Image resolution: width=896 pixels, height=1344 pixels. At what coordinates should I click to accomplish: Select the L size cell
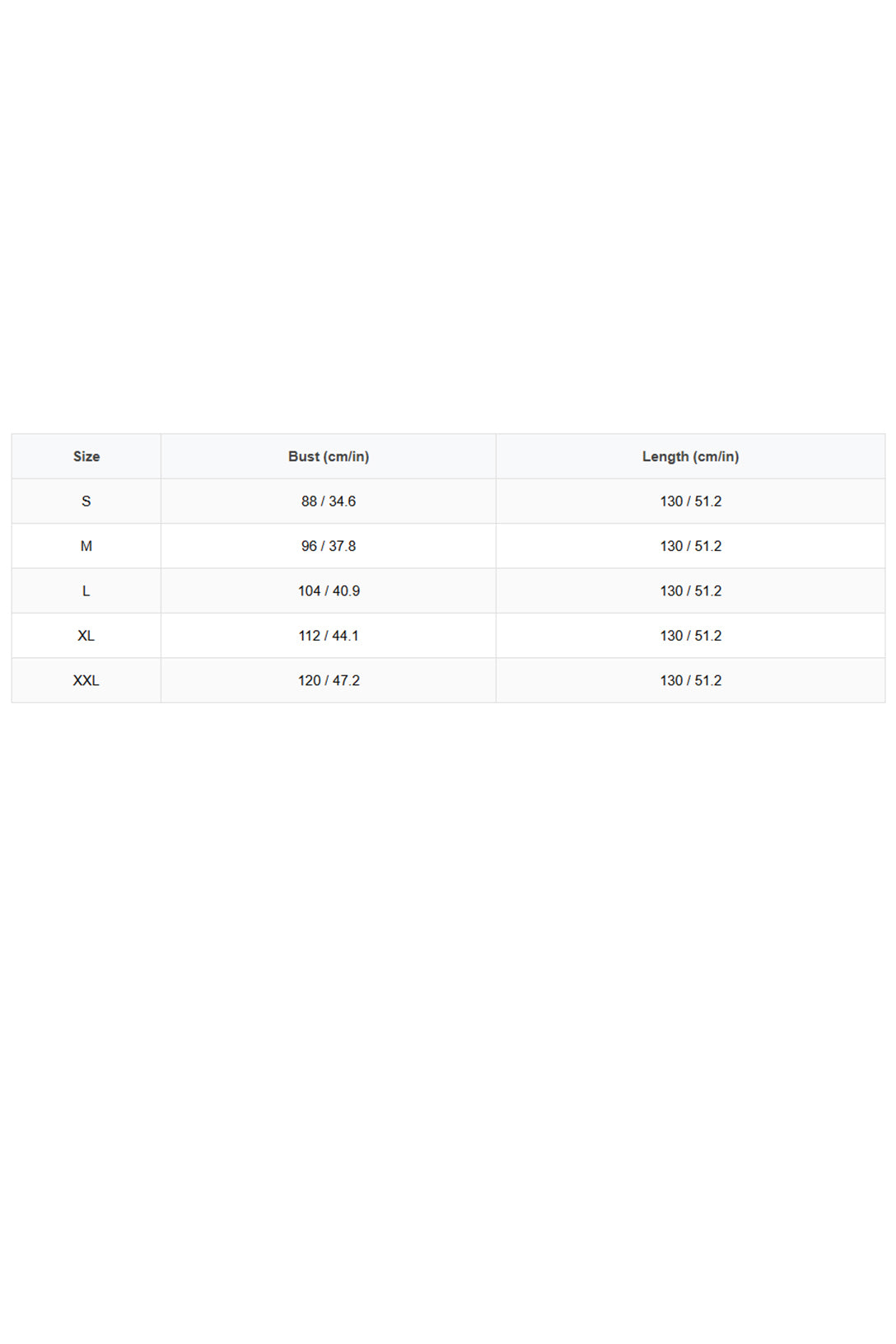pos(86,590)
